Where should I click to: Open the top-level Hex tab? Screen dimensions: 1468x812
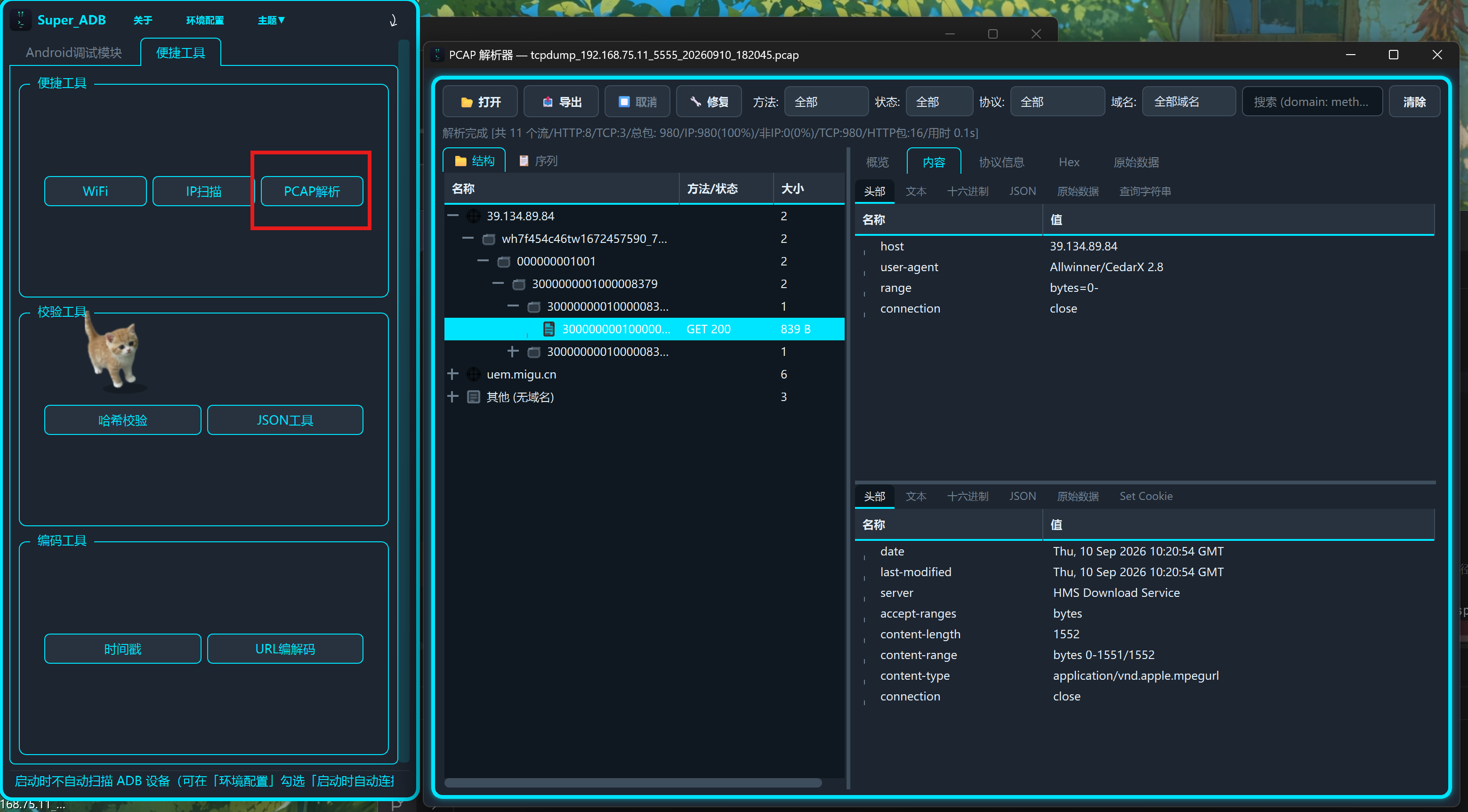pos(1069,162)
